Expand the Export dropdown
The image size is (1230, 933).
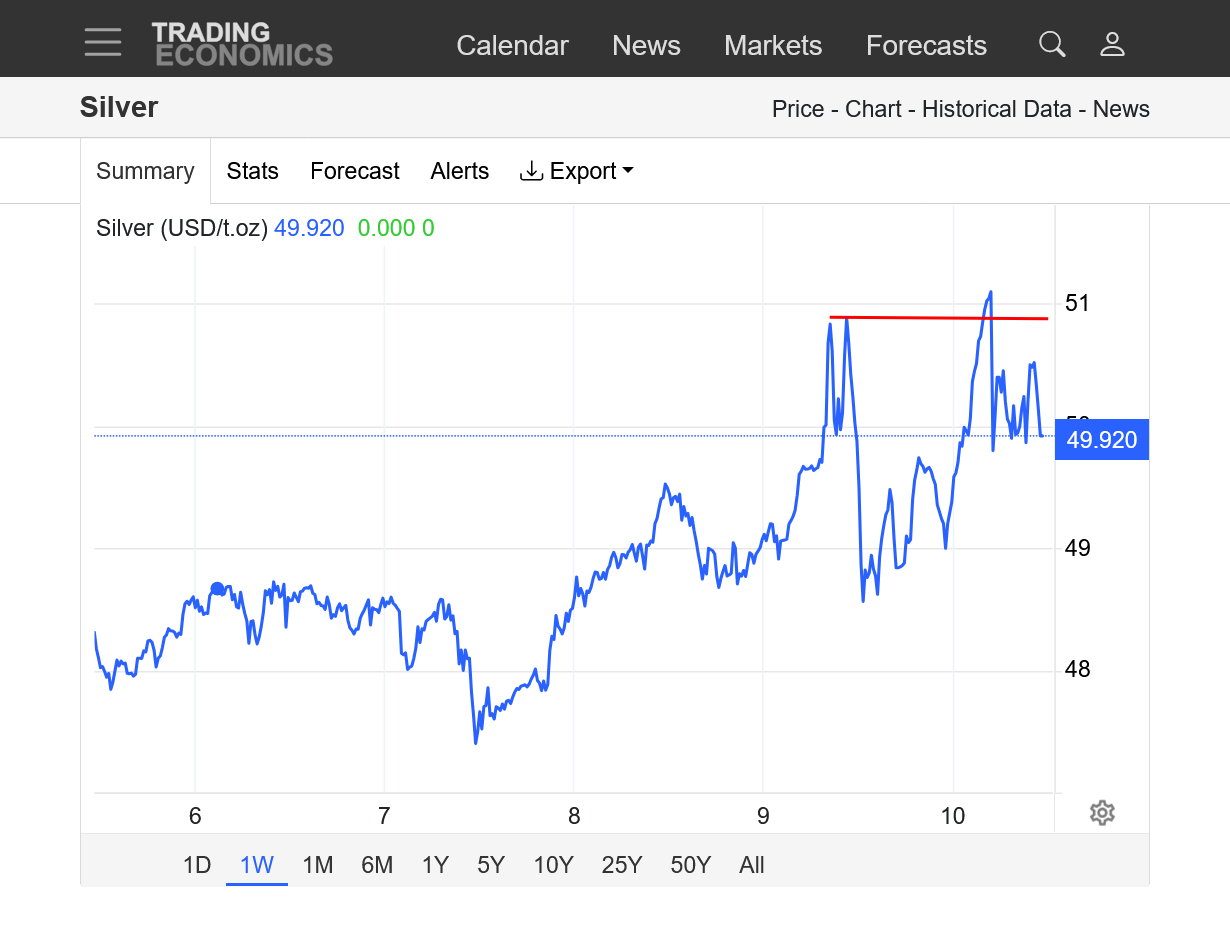tap(577, 171)
